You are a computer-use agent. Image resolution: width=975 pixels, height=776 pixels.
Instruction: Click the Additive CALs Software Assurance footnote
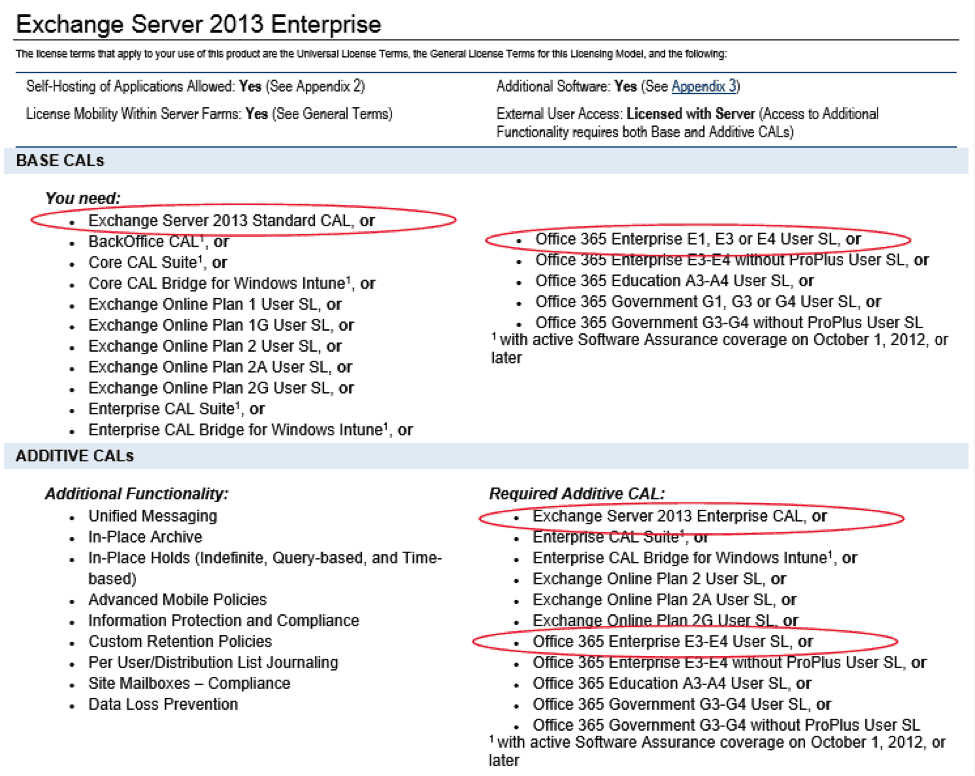pos(717,751)
